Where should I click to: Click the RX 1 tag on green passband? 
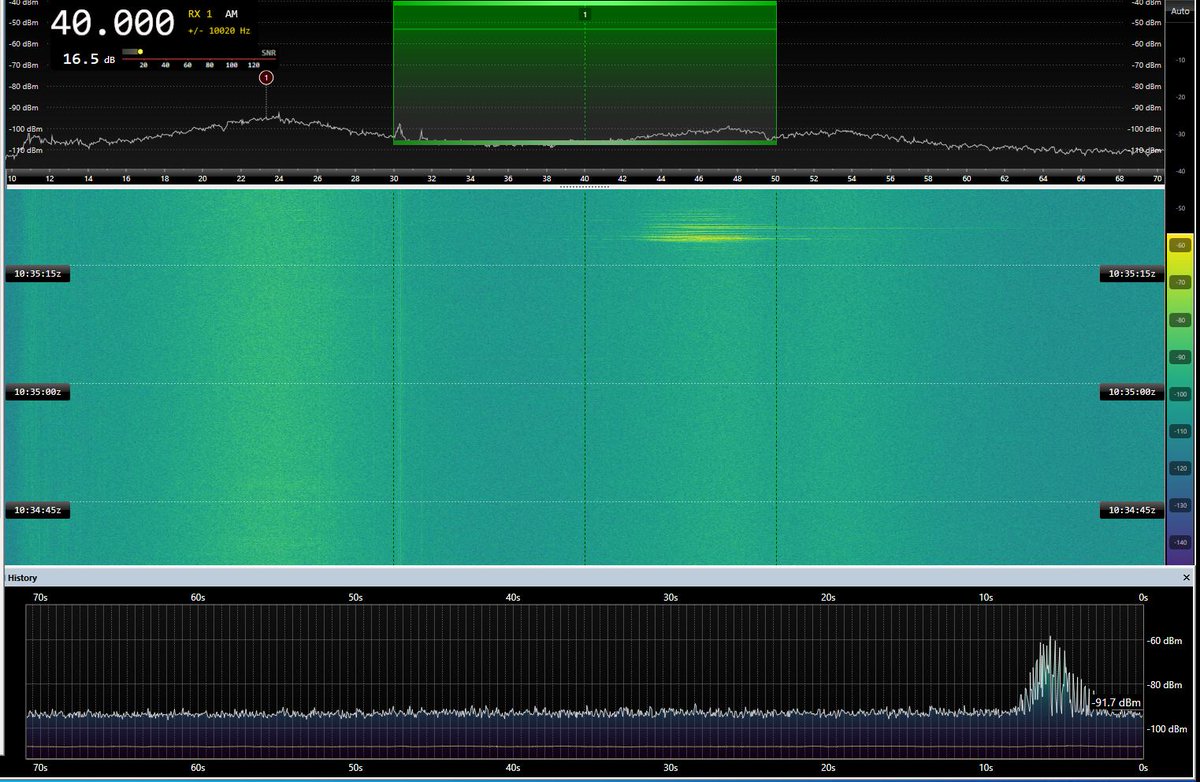point(585,14)
